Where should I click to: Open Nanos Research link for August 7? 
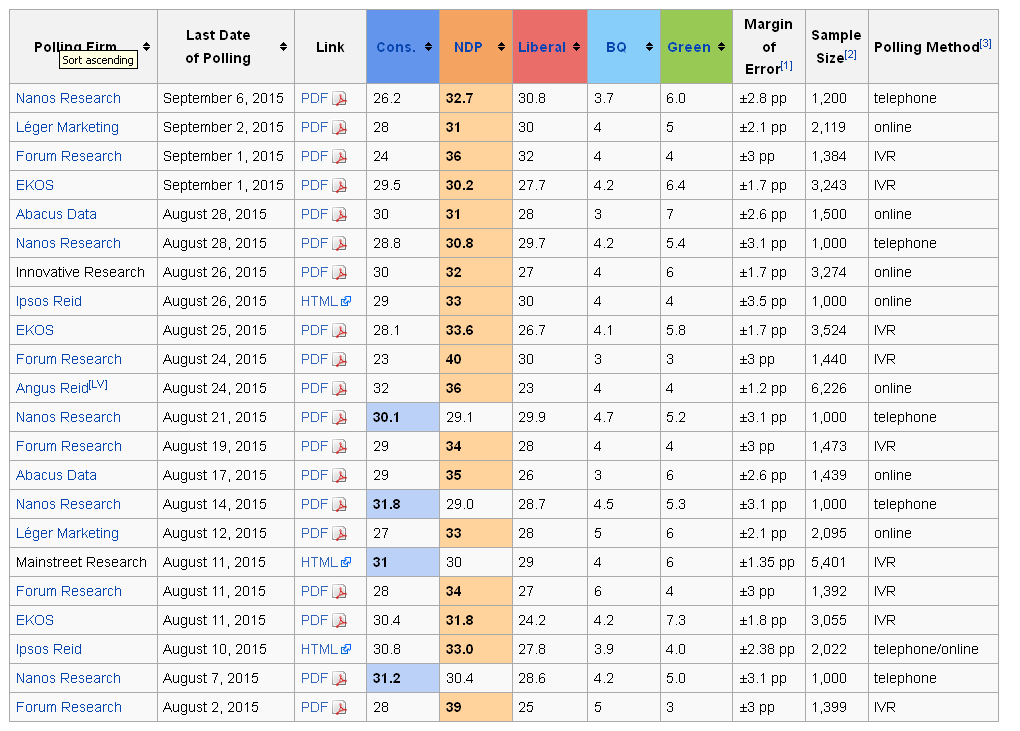coord(68,678)
